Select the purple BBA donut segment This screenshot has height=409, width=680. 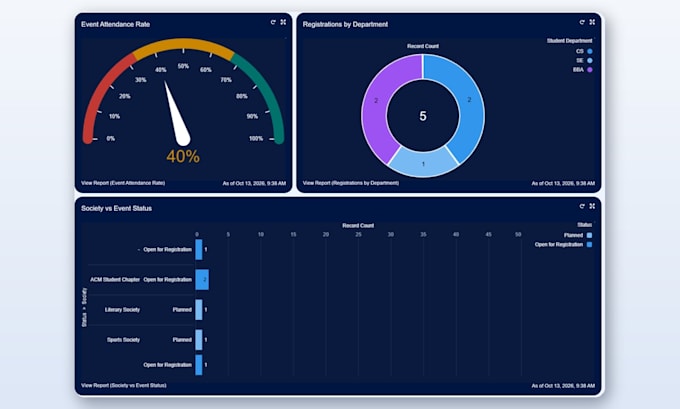click(376, 101)
